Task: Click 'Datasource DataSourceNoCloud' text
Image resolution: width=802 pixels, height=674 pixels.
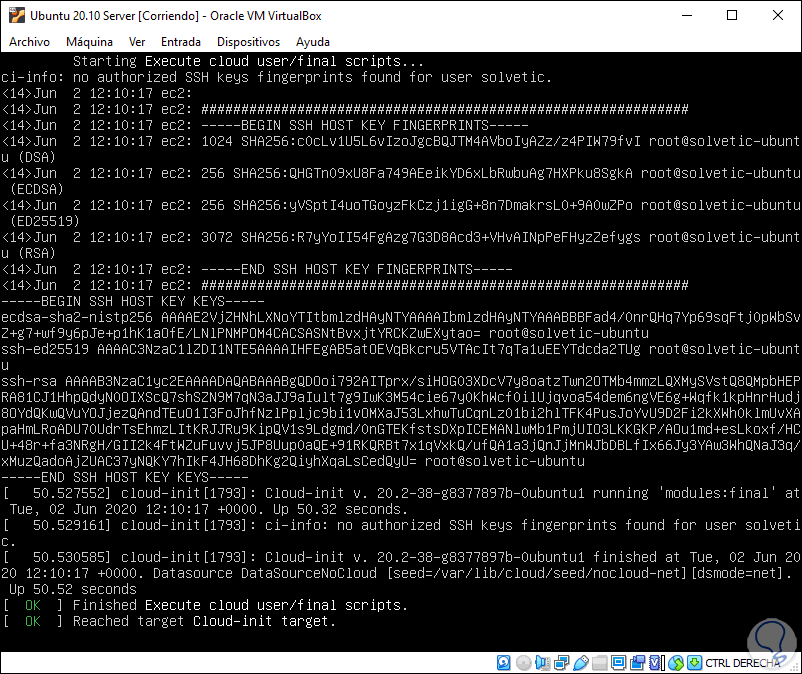Action: [x=264, y=573]
